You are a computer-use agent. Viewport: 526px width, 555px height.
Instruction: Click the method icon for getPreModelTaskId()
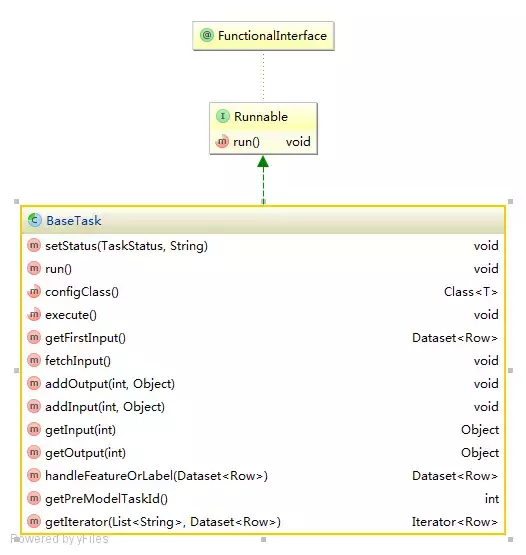(34, 498)
